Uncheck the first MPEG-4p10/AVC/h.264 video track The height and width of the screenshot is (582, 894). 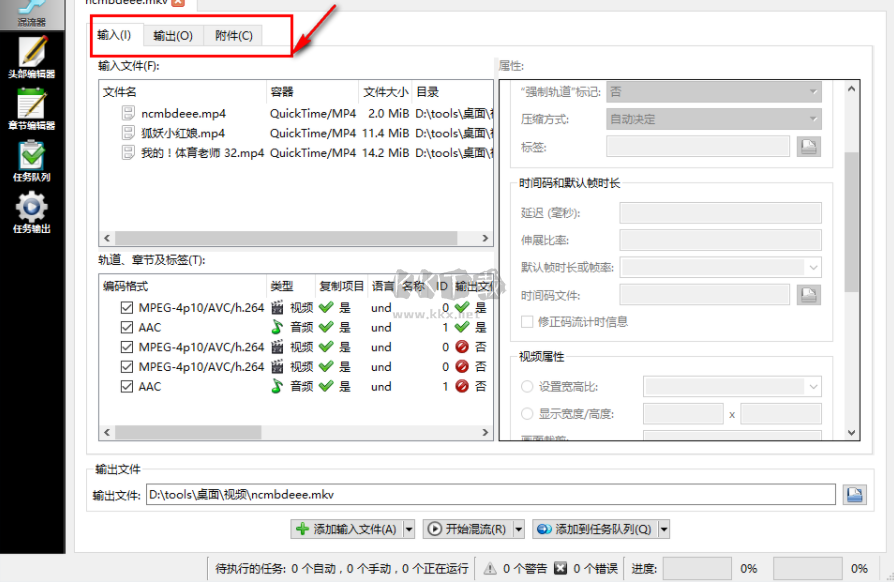[125, 307]
